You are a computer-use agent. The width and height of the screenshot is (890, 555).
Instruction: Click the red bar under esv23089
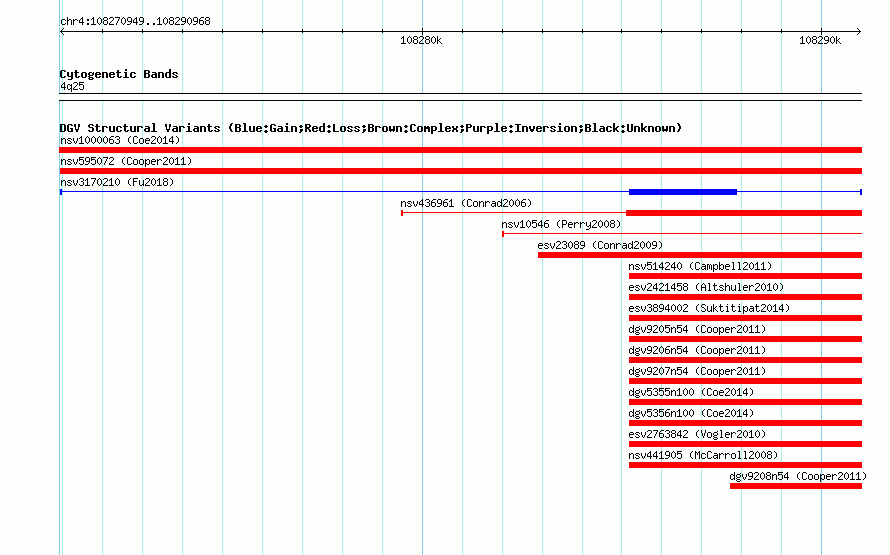(700, 255)
